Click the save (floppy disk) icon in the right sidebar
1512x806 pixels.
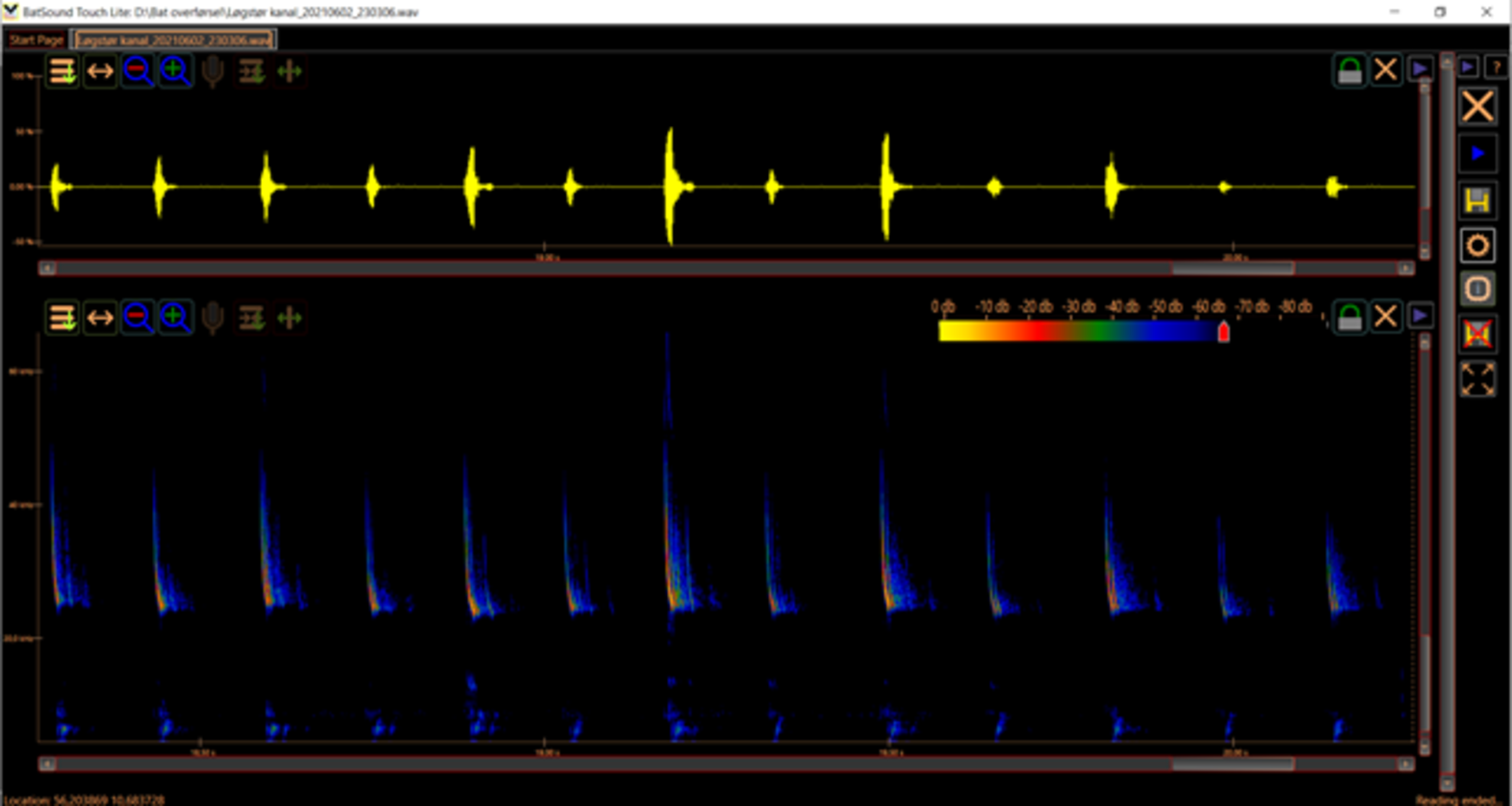(1477, 200)
